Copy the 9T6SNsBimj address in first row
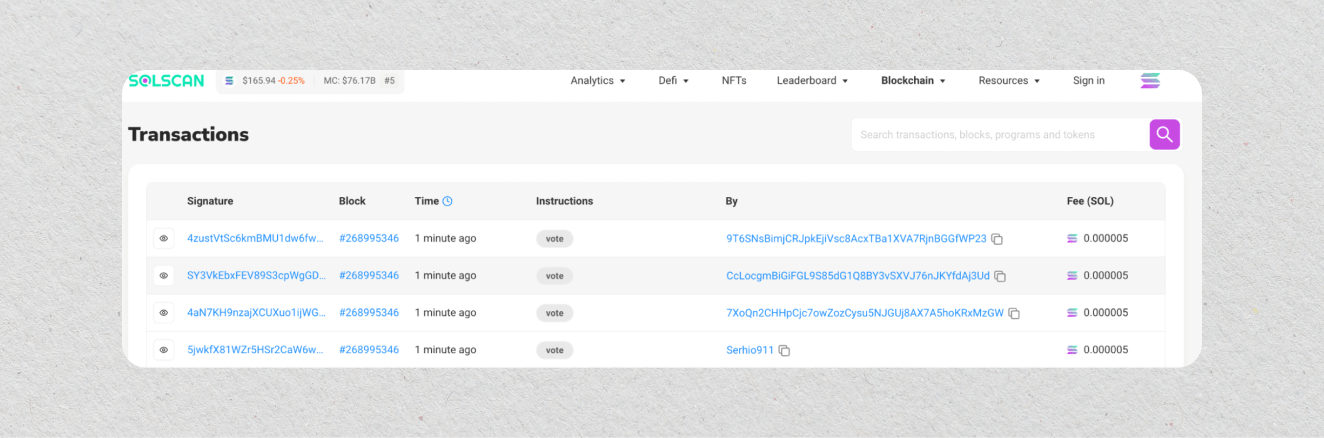This screenshot has height=438, width=1324. (x=997, y=239)
